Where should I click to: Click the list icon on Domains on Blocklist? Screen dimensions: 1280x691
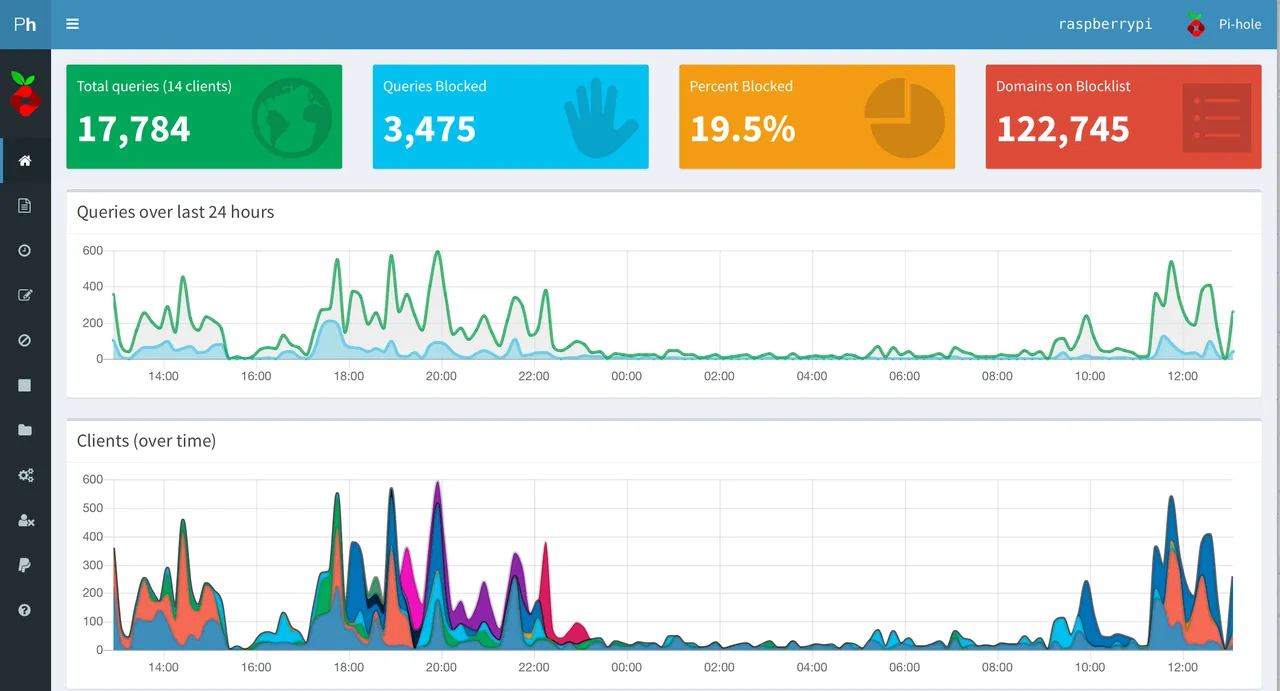pyautogui.click(x=1216, y=118)
